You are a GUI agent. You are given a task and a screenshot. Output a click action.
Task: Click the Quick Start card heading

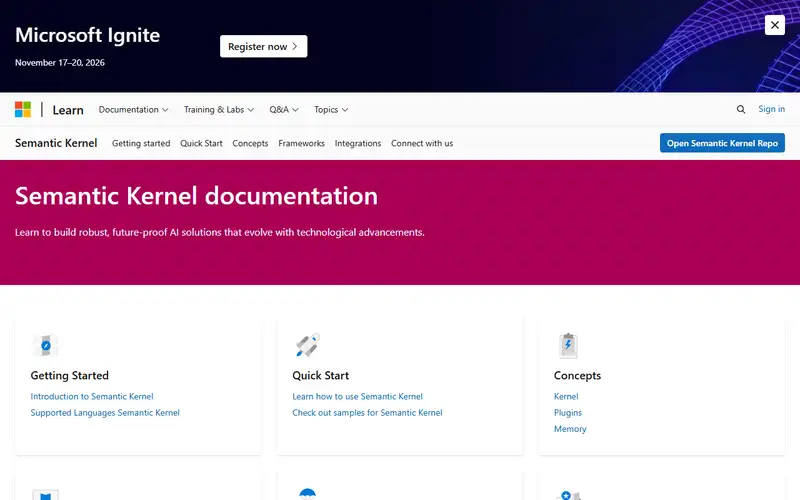click(x=320, y=376)
